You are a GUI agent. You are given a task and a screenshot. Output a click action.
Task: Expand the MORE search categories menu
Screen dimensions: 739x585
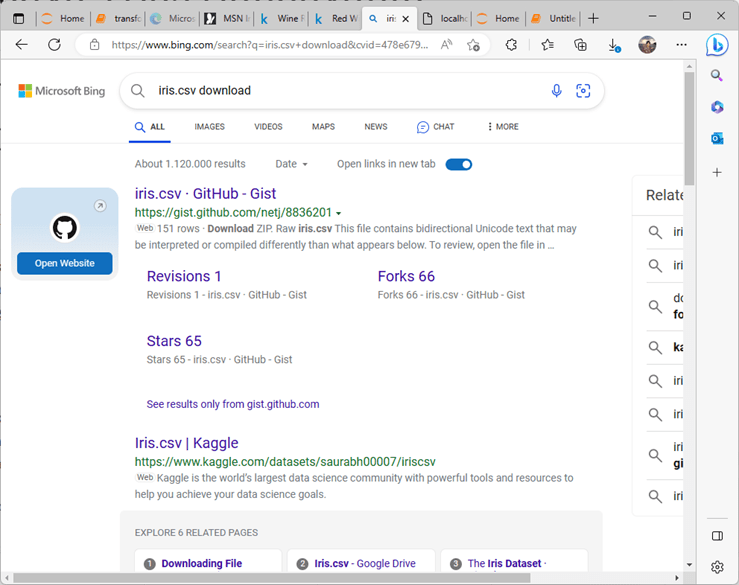pyautogui.click(x=503, y=127)
